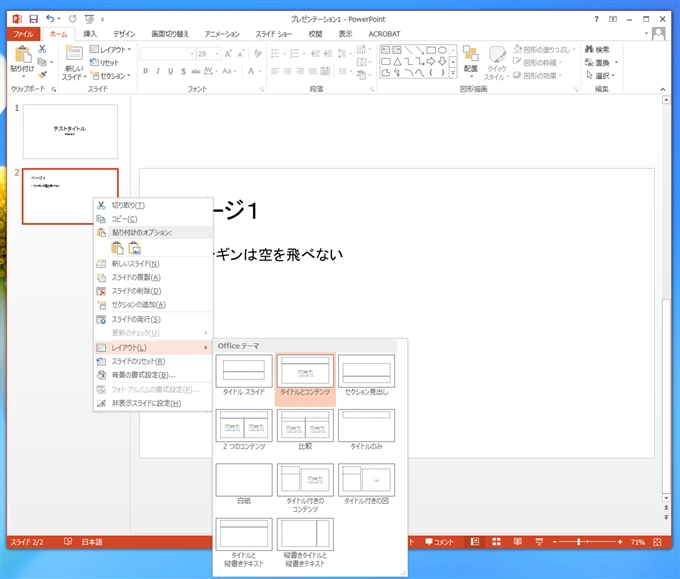Open the File (ファイル) tab
The width and height of the screenshot is (680, 579).
coord(23,34)
